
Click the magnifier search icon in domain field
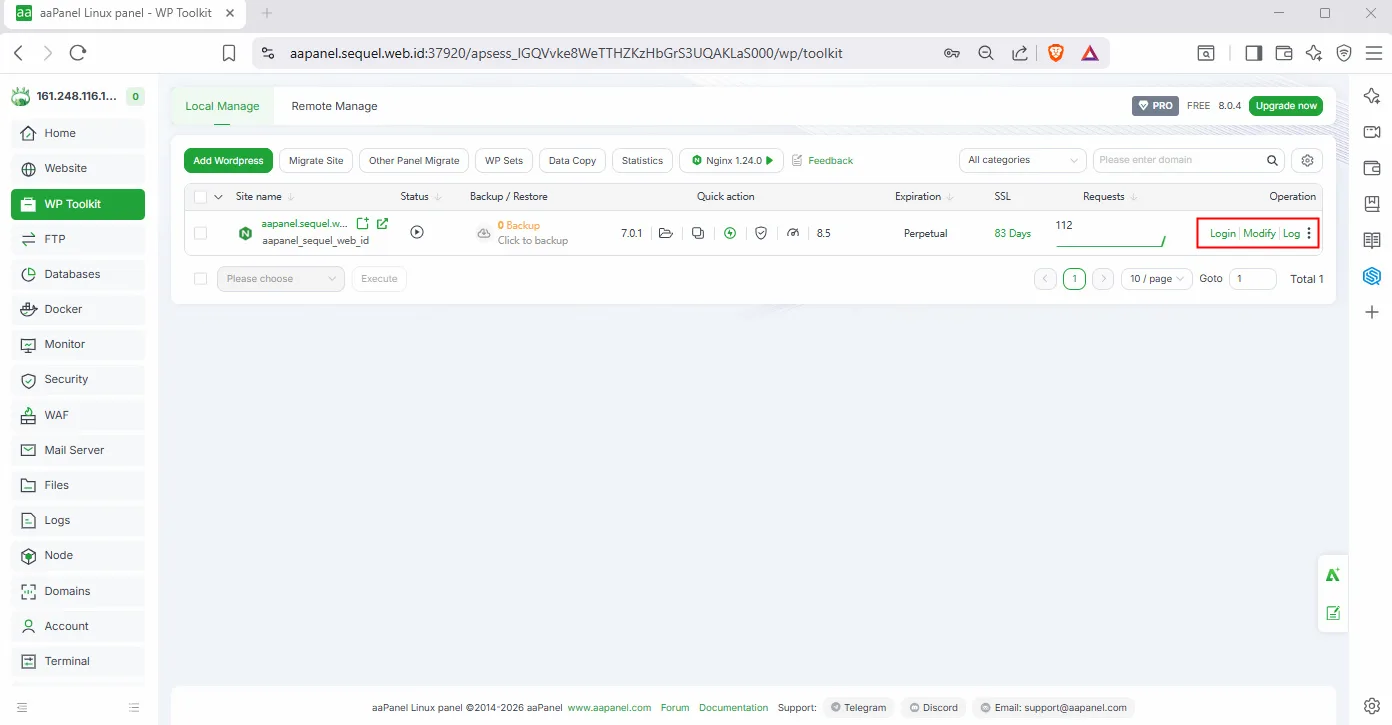(1273, 160)
